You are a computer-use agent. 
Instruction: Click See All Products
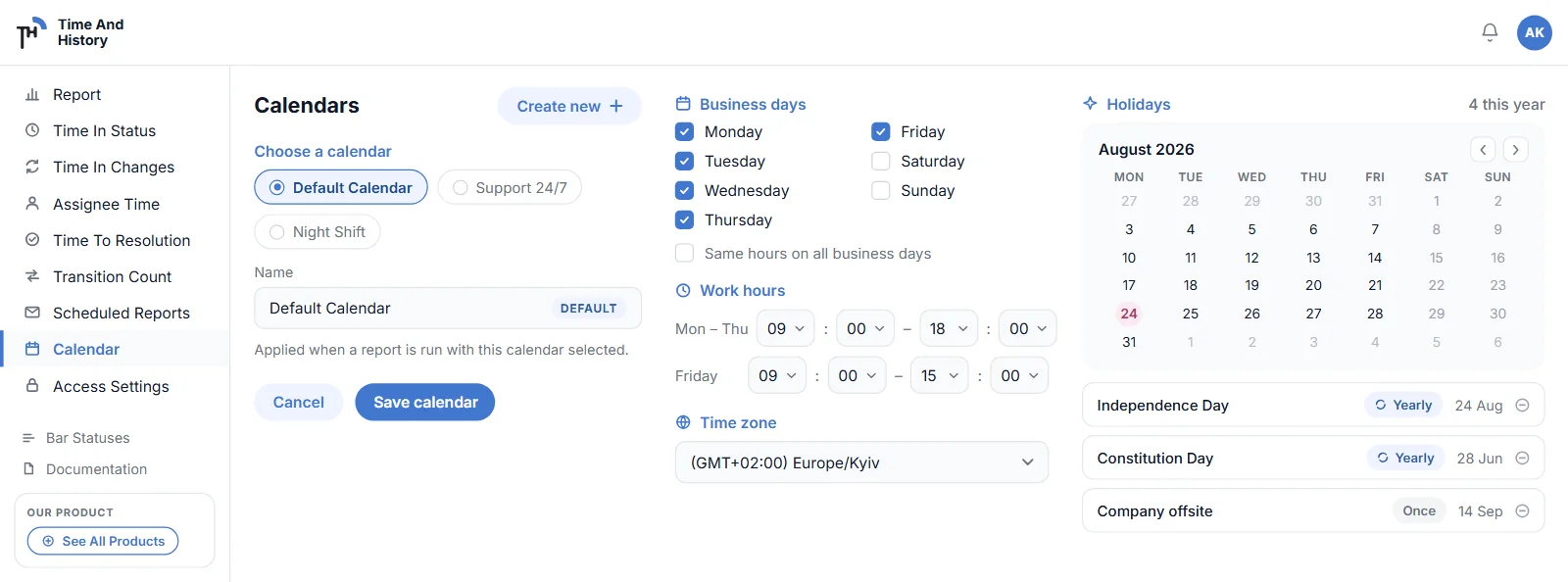(103, 541)
